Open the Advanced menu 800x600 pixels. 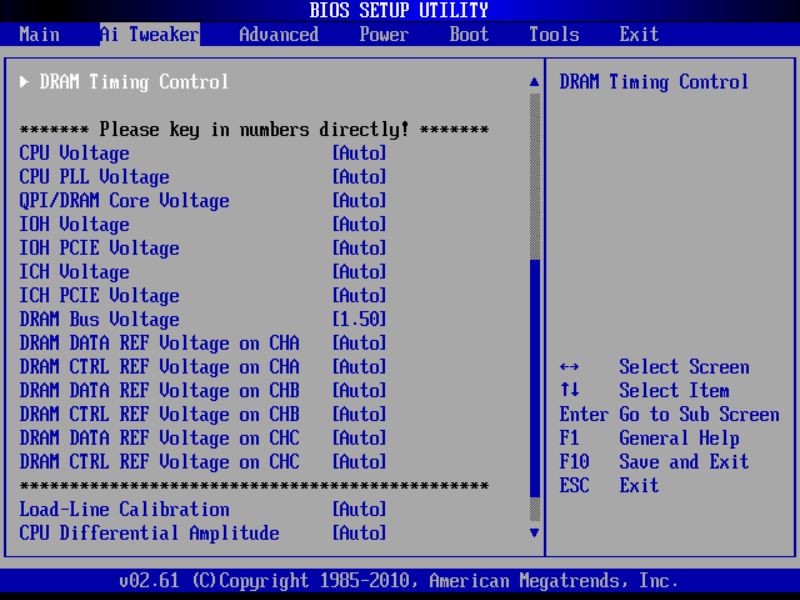pos(278,34)
